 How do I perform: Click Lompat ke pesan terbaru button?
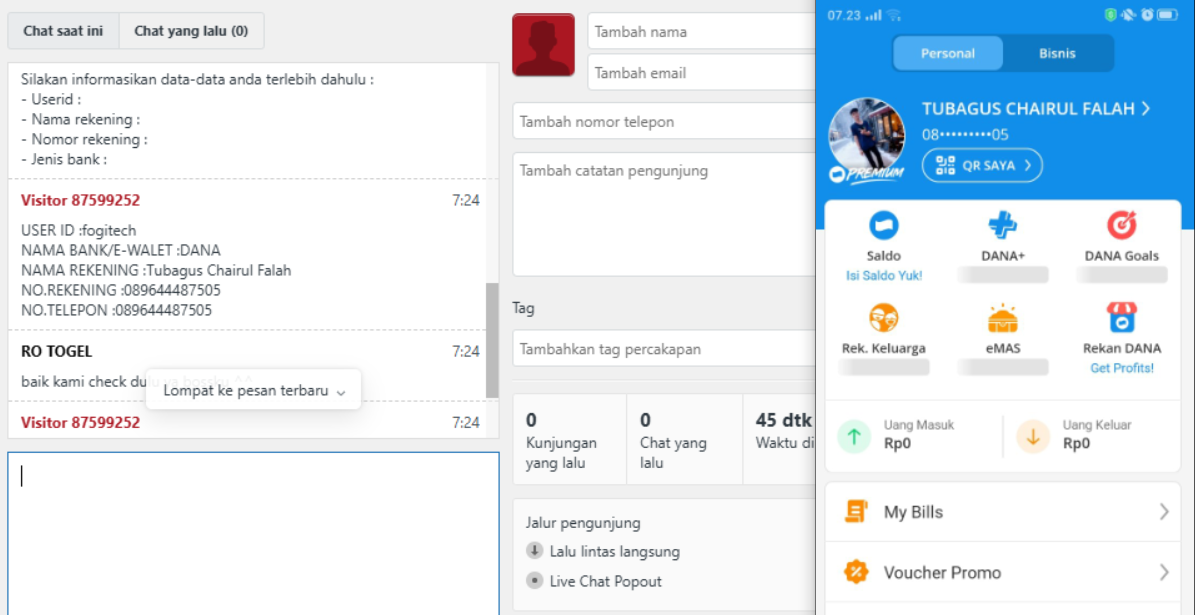(254, 389)
